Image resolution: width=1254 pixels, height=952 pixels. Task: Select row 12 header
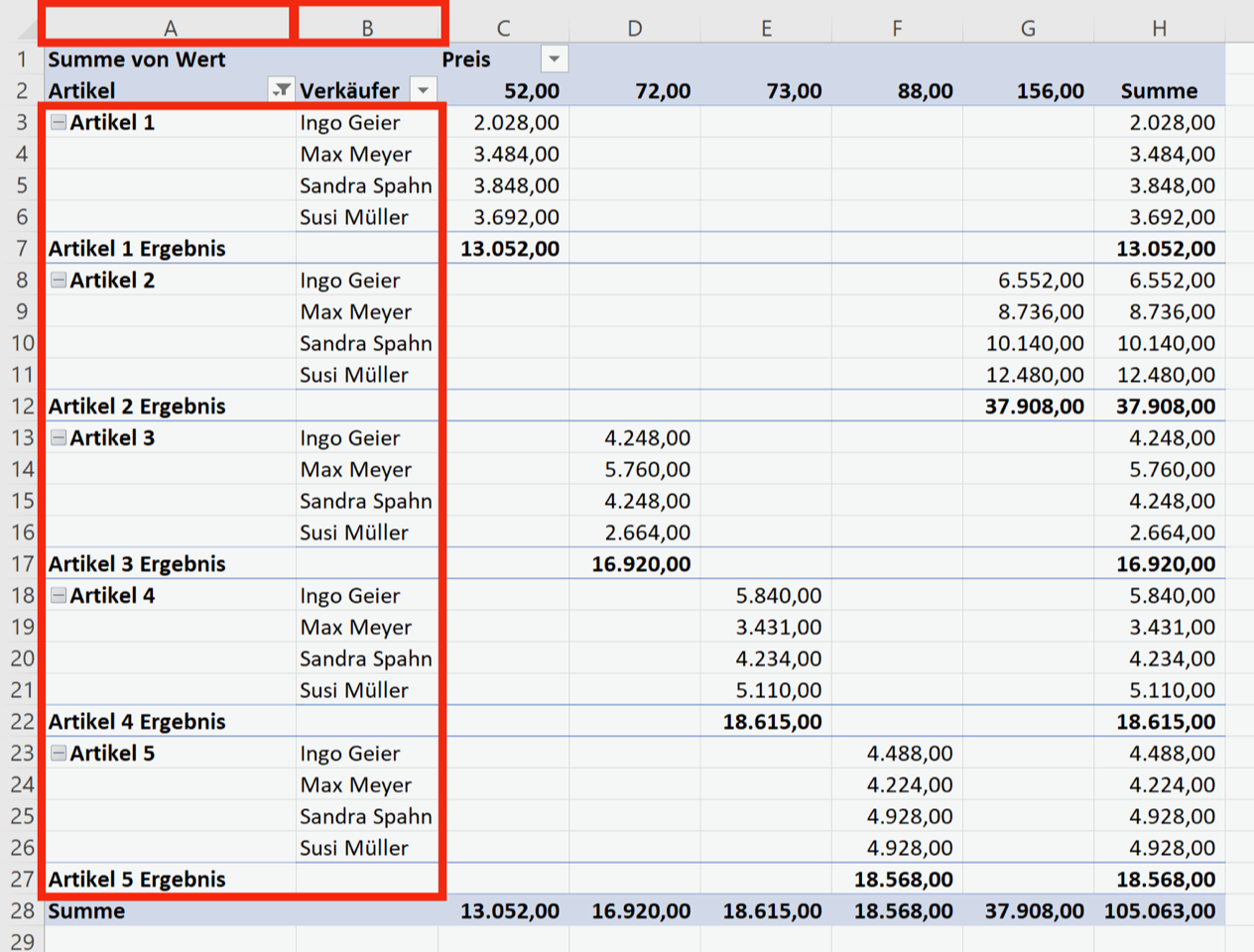(x=22, y=406)
